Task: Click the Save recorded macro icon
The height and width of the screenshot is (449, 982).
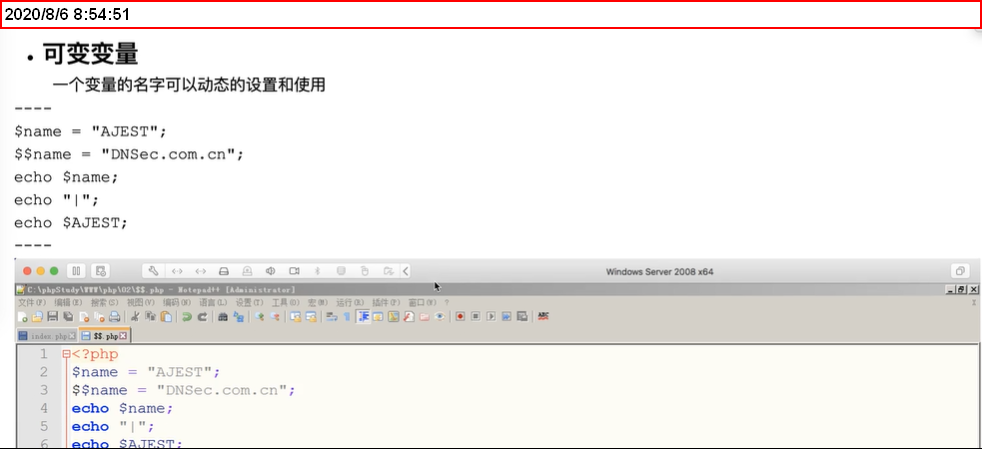Action: tap(522, 317)
